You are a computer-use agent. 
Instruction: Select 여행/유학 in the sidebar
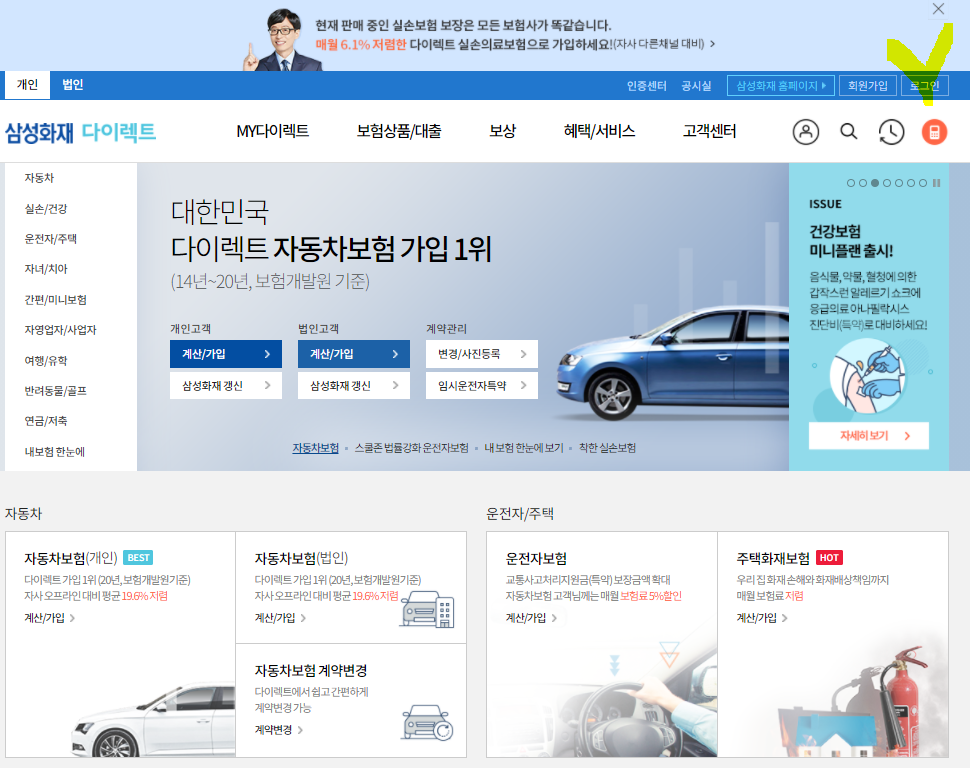pos(46,361)
